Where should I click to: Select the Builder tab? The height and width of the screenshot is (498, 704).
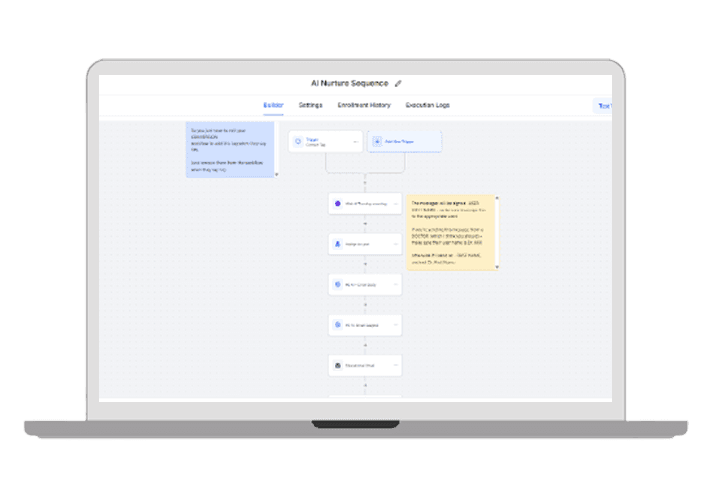click(273, 105)
